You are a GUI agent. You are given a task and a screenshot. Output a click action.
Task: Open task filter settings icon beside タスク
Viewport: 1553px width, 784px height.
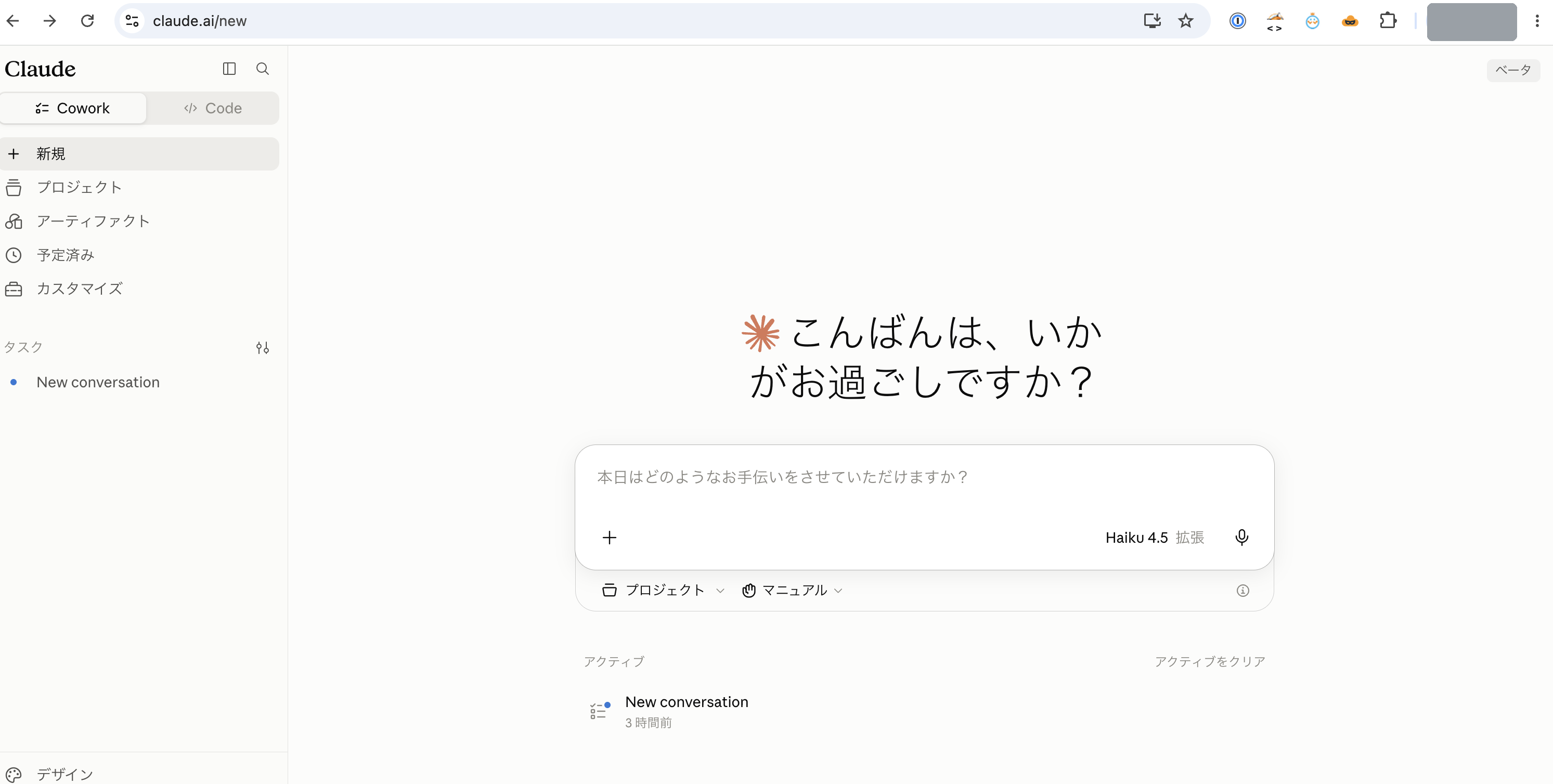tap(262, 348)
